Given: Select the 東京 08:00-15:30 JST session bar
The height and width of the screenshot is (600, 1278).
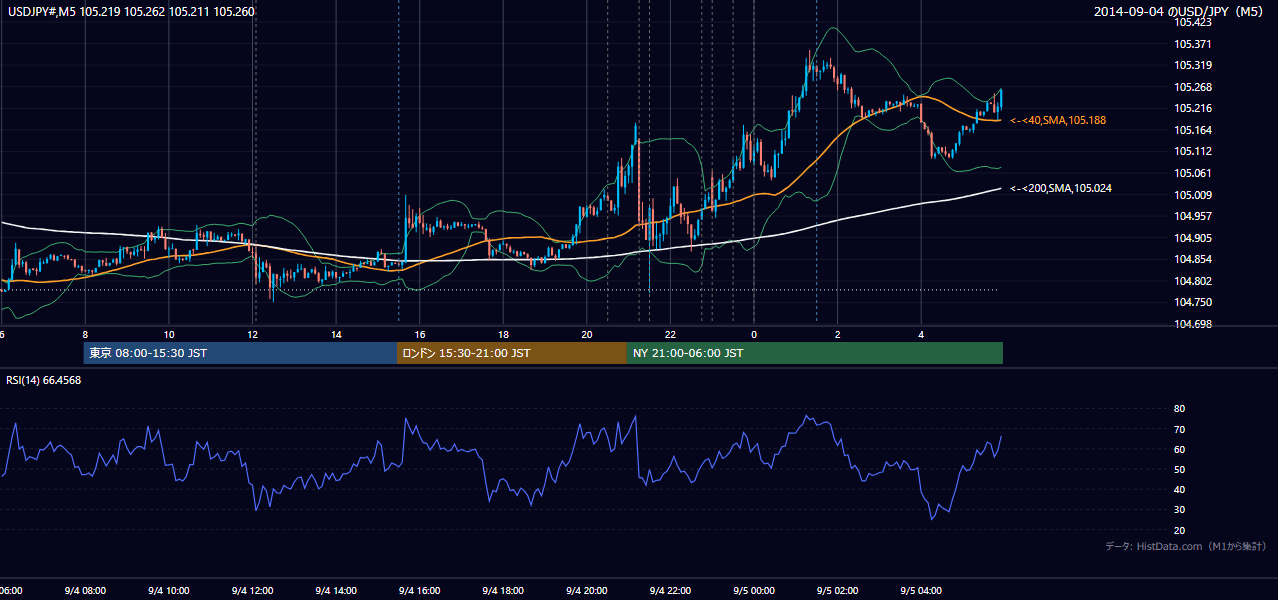Looking at the screenshot, I should pyautogui.click(x=240, y=353).
